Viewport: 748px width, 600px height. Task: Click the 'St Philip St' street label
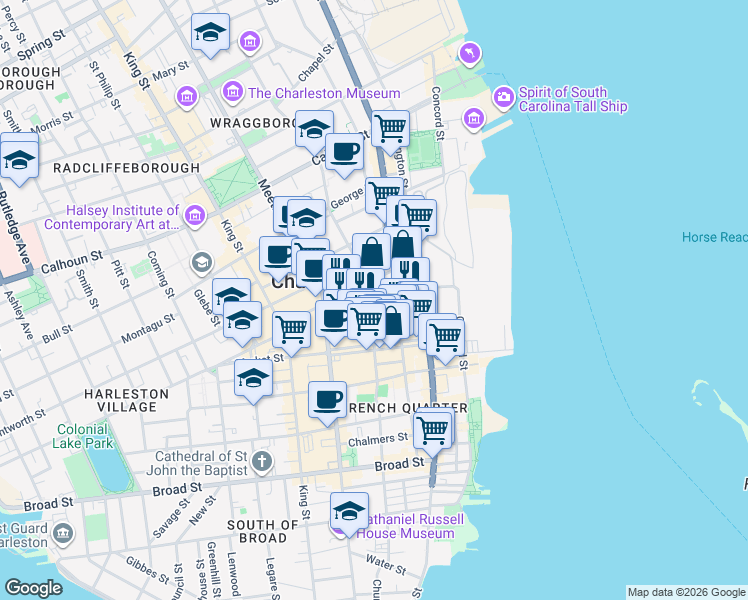tap(104, 85)
